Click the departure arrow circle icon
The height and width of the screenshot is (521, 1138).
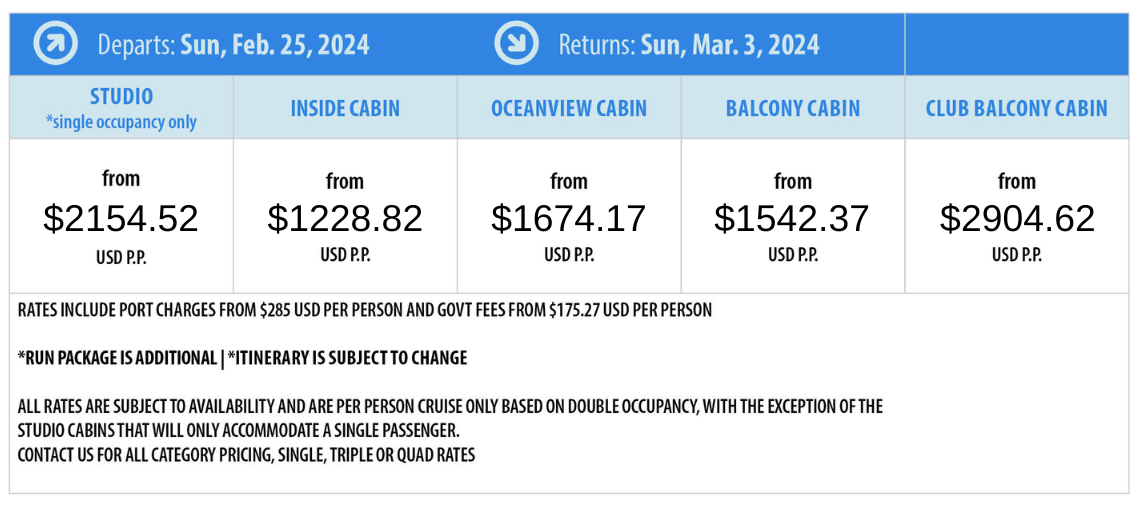55,44
